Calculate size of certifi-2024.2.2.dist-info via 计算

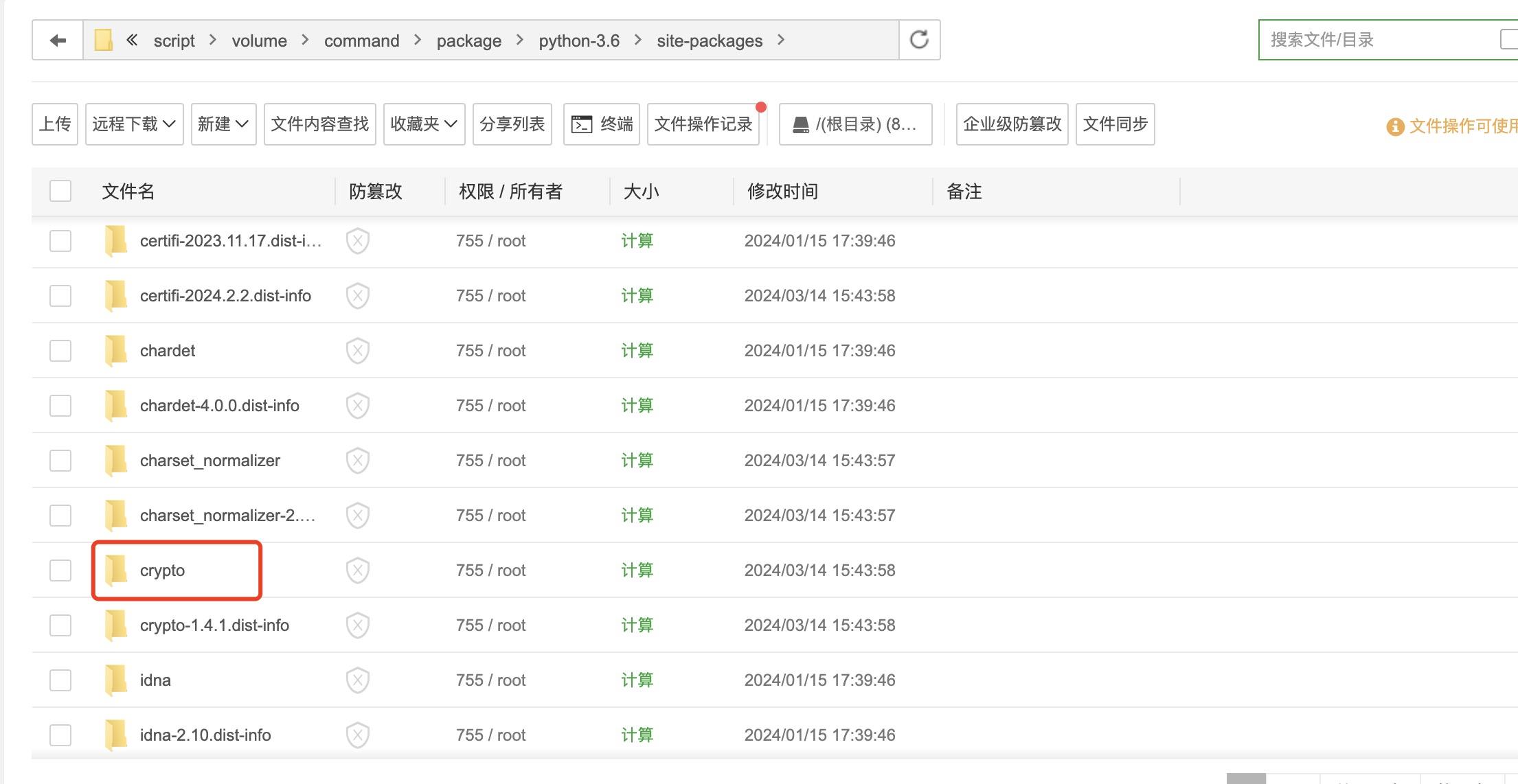tap(637, 296)
